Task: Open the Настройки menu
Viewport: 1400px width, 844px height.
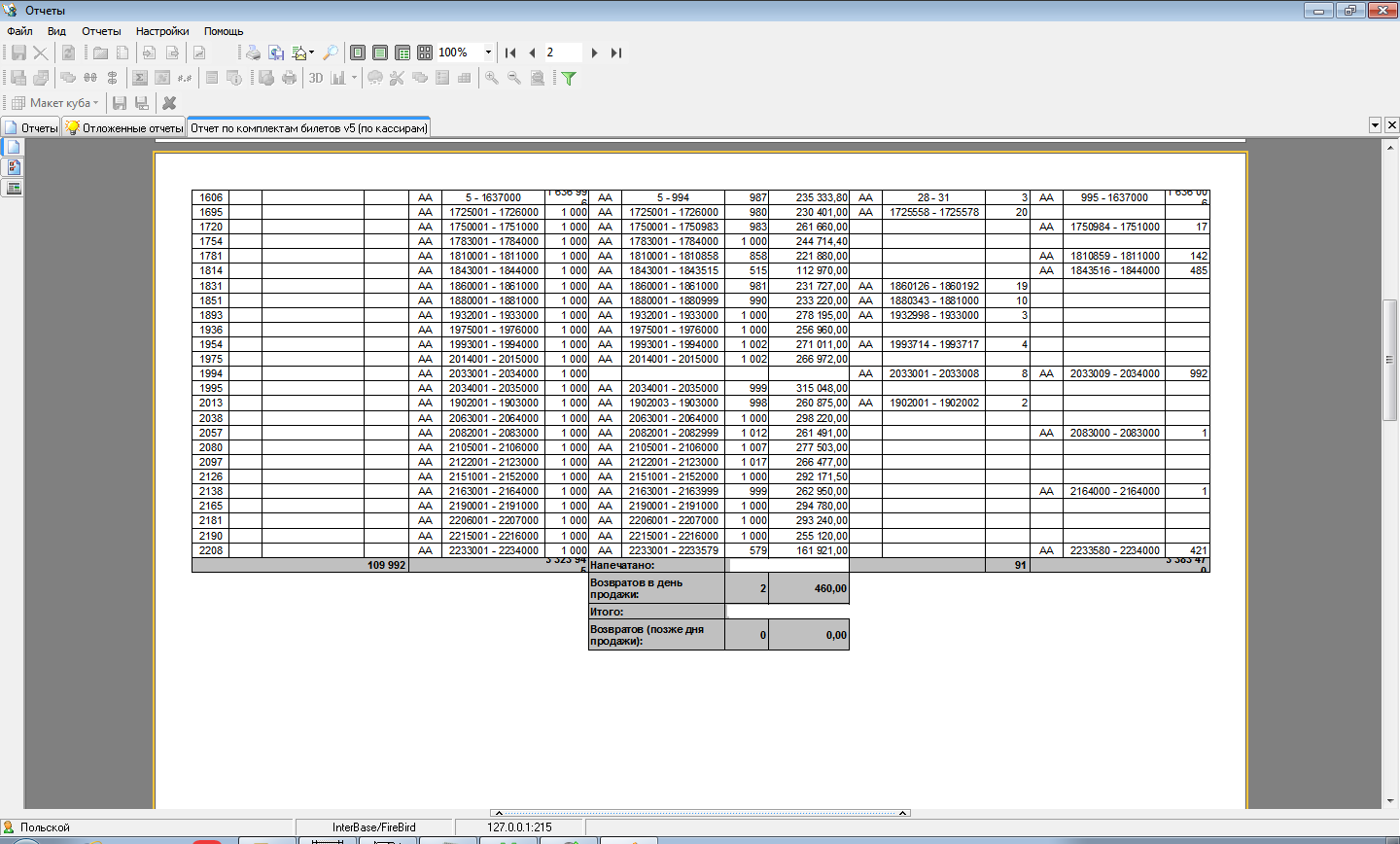Action: (x=162, y=31)
